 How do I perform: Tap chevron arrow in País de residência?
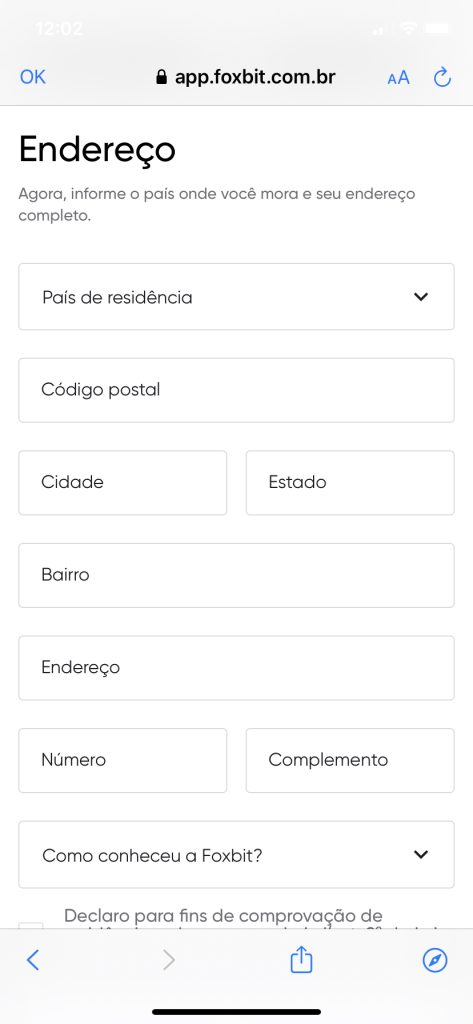pyautogui.click(x=421, y=297)
